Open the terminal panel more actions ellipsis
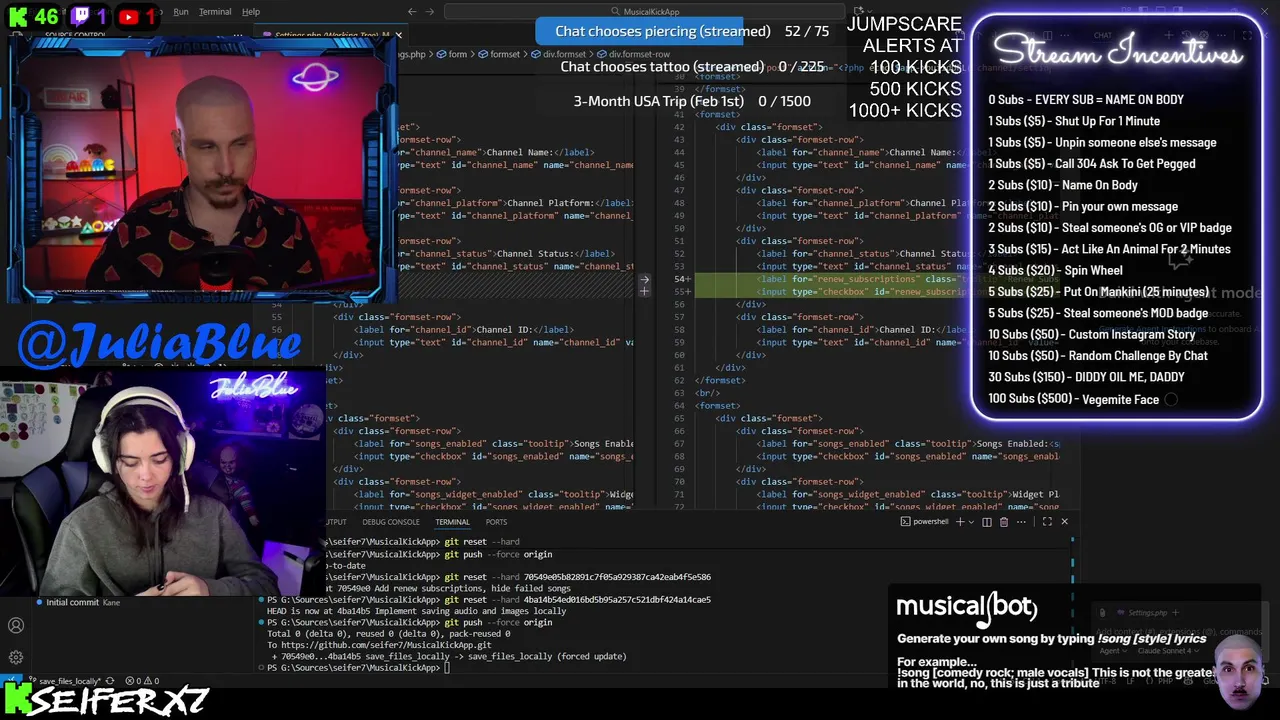1280x720 pixels. tap(1021, 522)
